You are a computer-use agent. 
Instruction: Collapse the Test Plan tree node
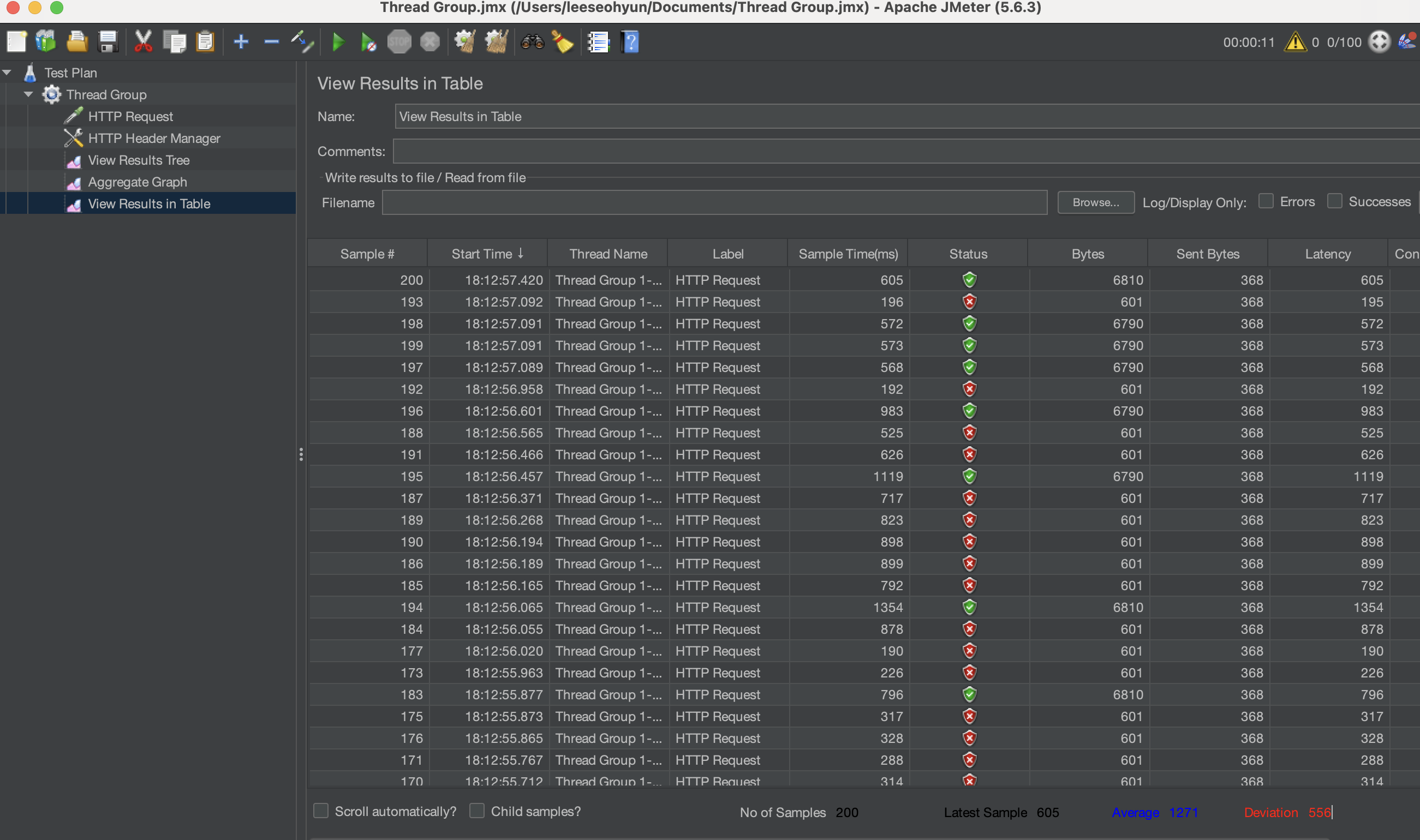pos(7,73)
